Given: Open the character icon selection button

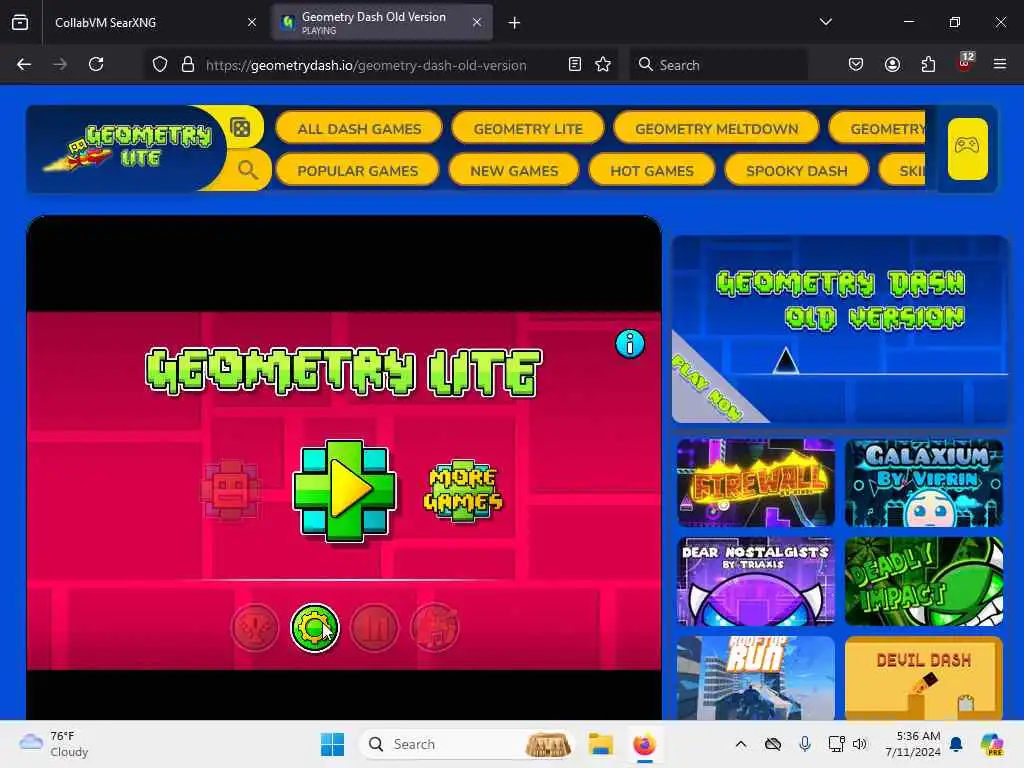Looking at the screenshot, I should click(231, 490).
